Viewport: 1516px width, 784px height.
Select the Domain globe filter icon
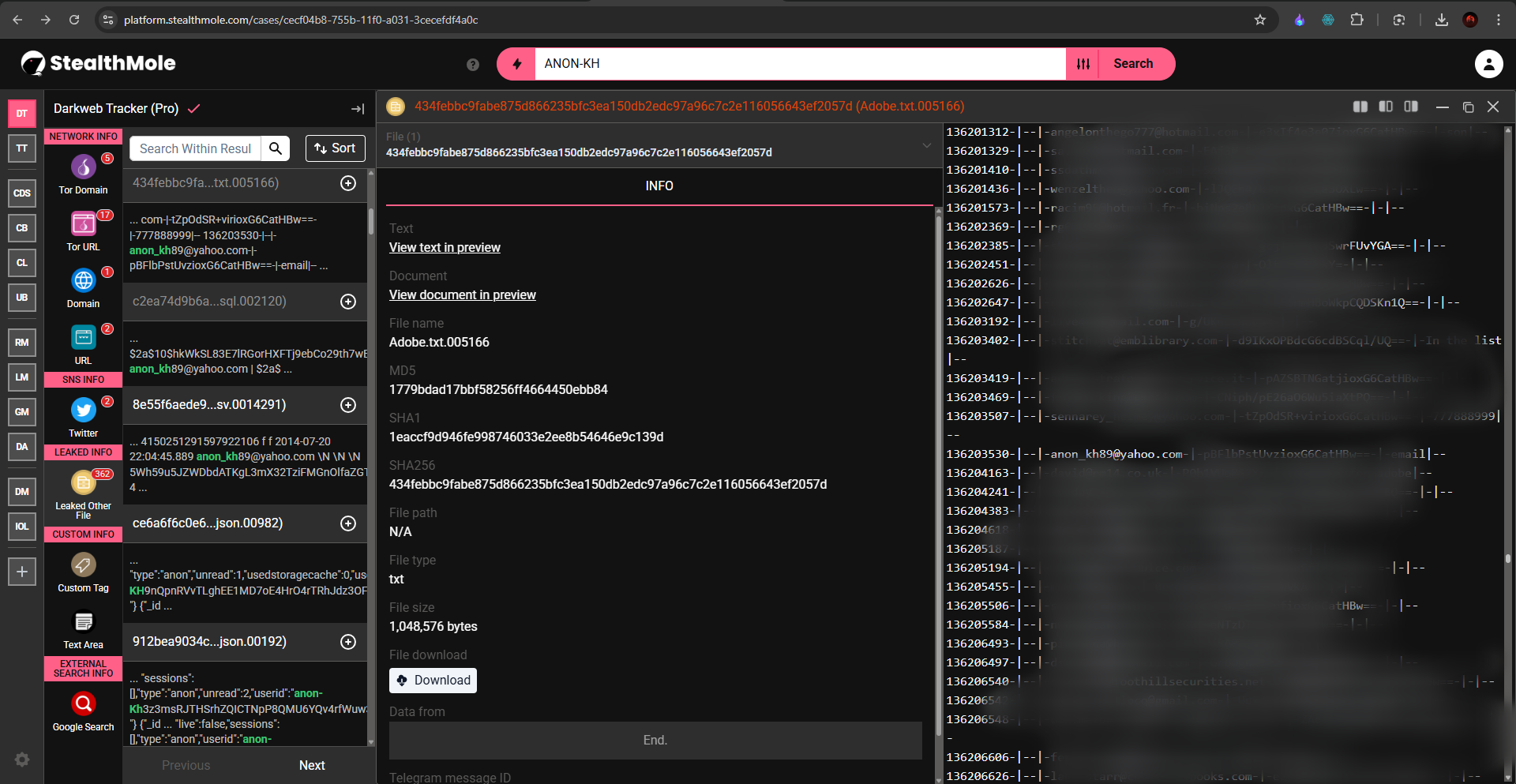(84, 280)
